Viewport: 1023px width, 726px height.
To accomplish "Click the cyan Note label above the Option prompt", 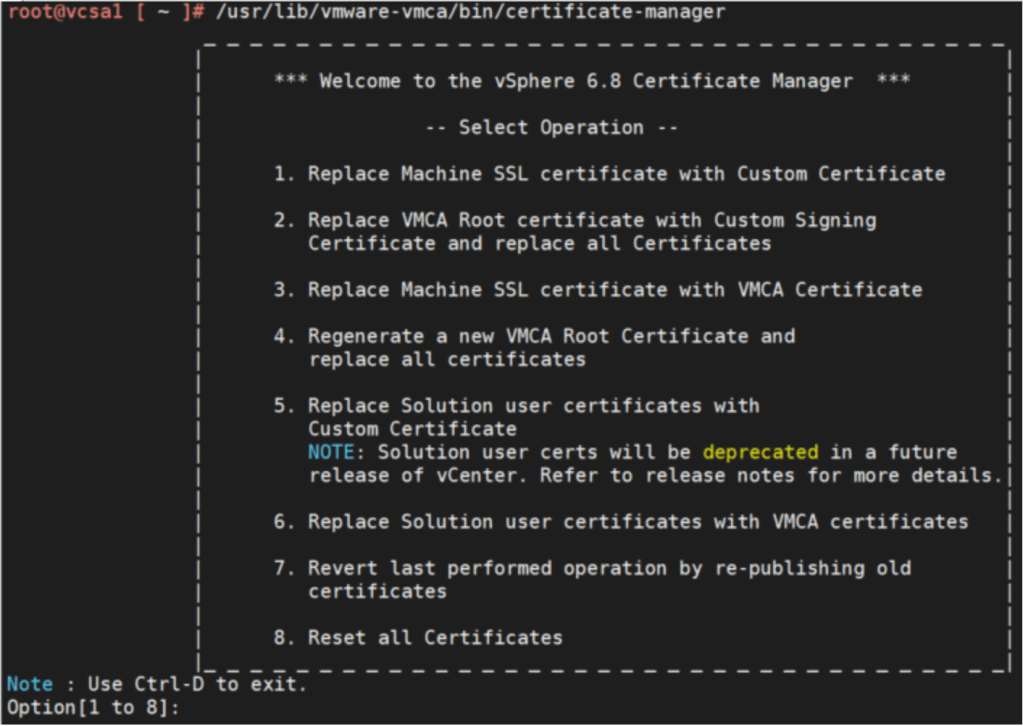I will click(x=30, y=685).
